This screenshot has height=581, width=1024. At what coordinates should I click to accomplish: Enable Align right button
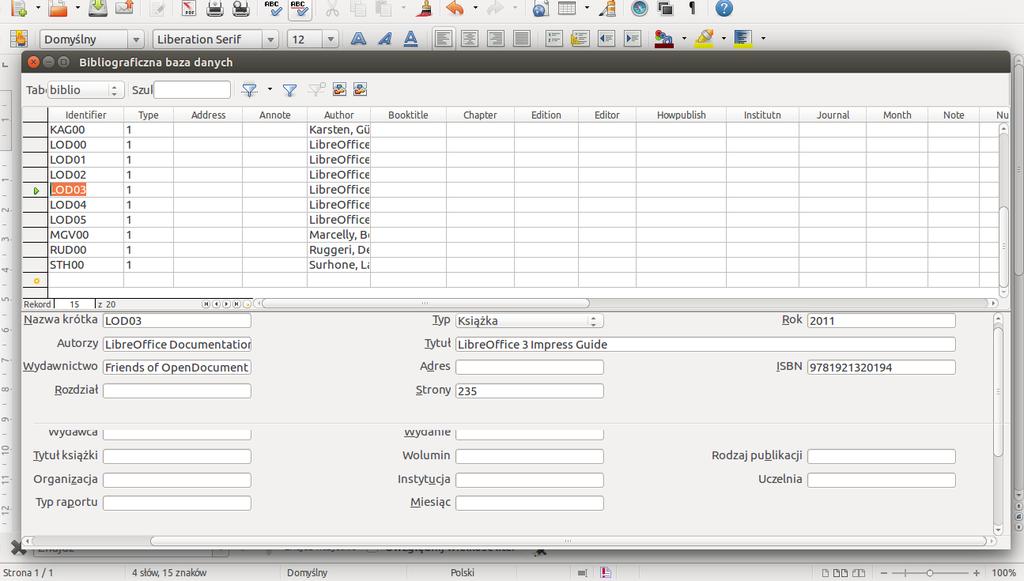point(496,39)
